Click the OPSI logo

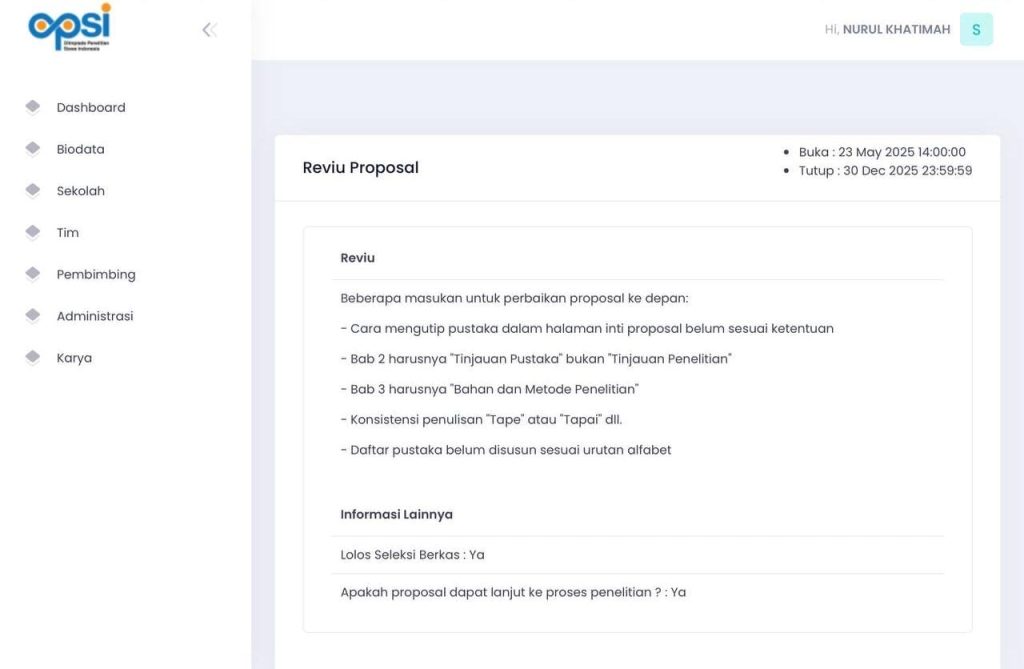point(69,28)
